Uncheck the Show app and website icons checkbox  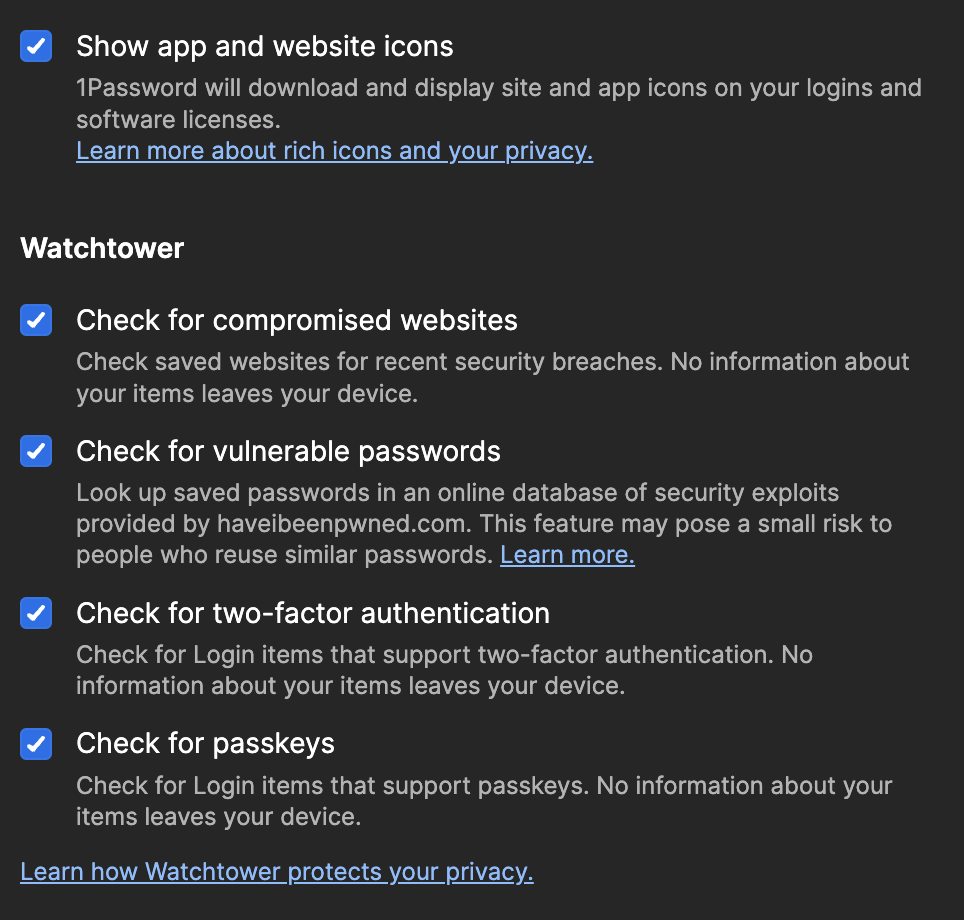(36, 46)
